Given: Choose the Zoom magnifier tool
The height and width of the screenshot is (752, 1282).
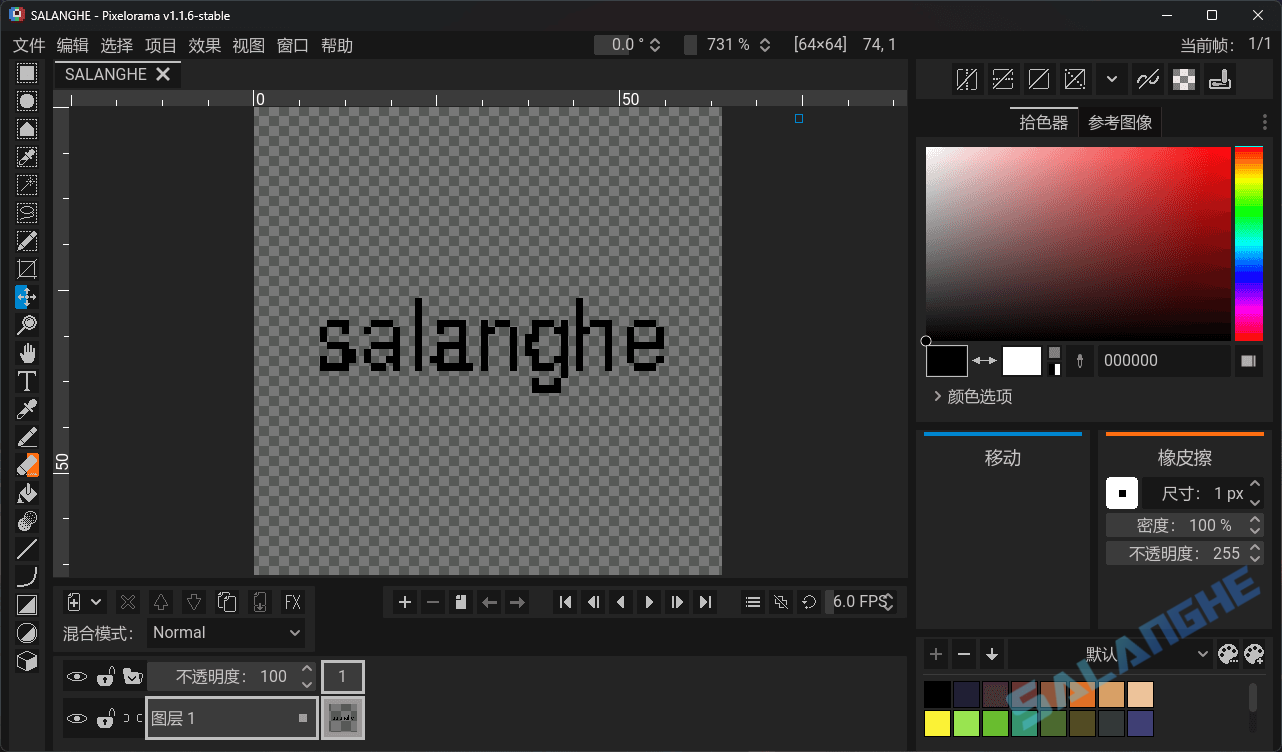Looking at the screenshot, I should pyautogui.click(x=27, y=325).
